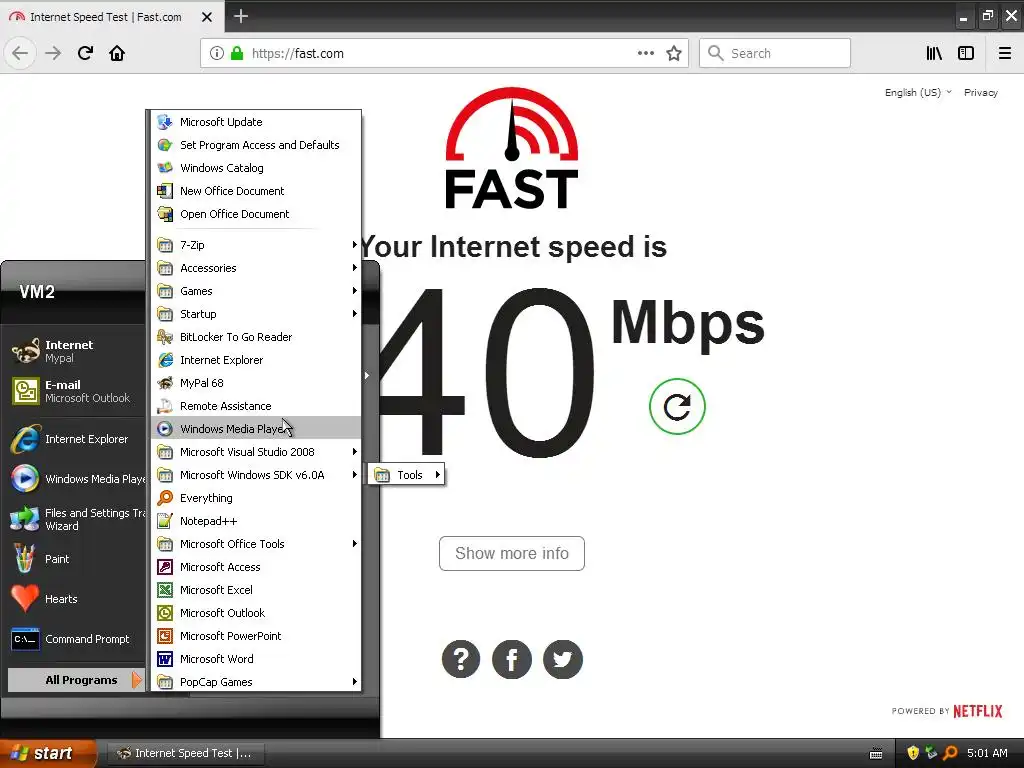Viewport: 1024px width, 768px height.
Task: Launch Notepad++ from programs list
Action: pos(256,521)
